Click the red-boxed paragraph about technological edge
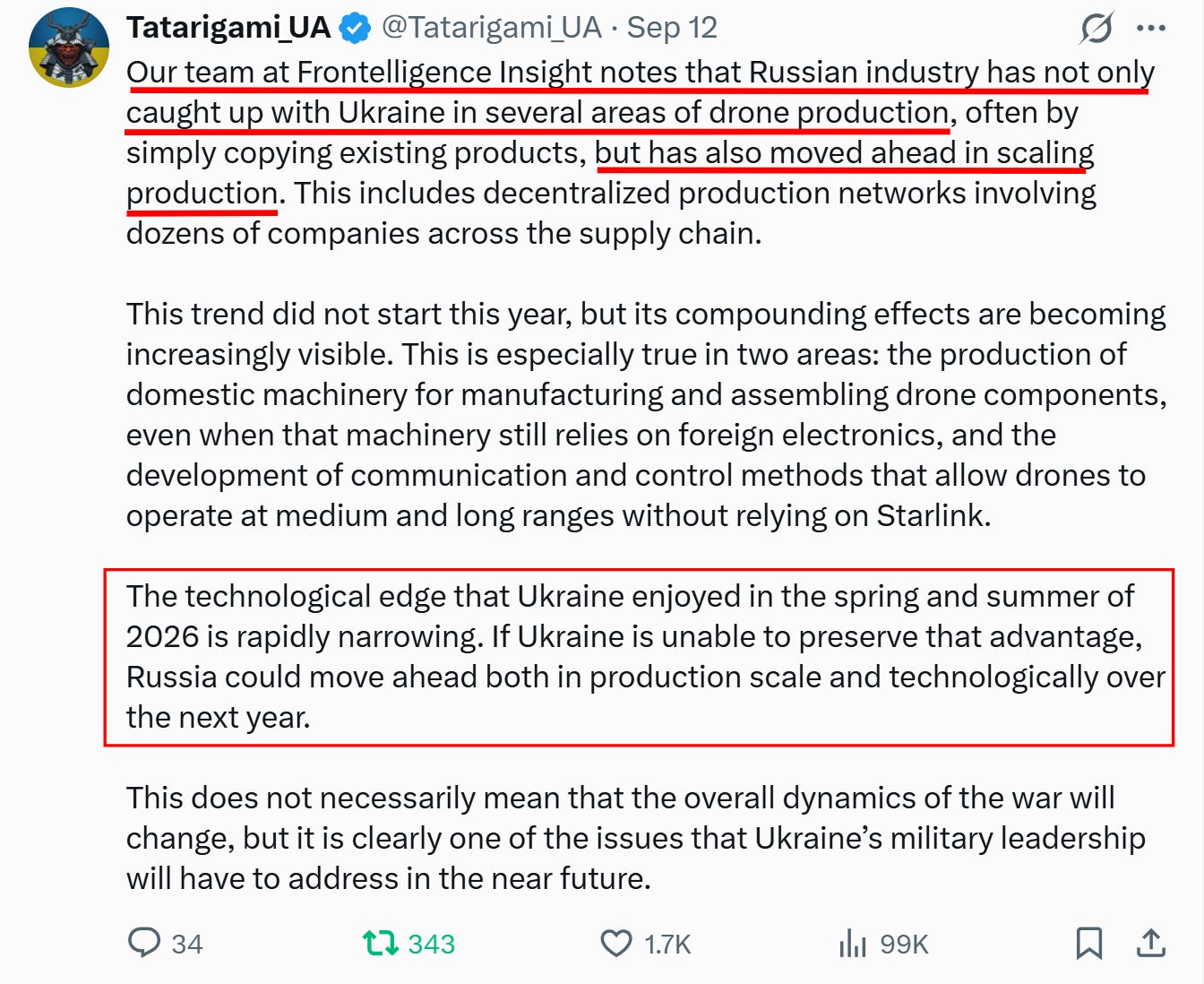Image resolution: width=1204 pixels, height=984 pixels. point(639,657)
